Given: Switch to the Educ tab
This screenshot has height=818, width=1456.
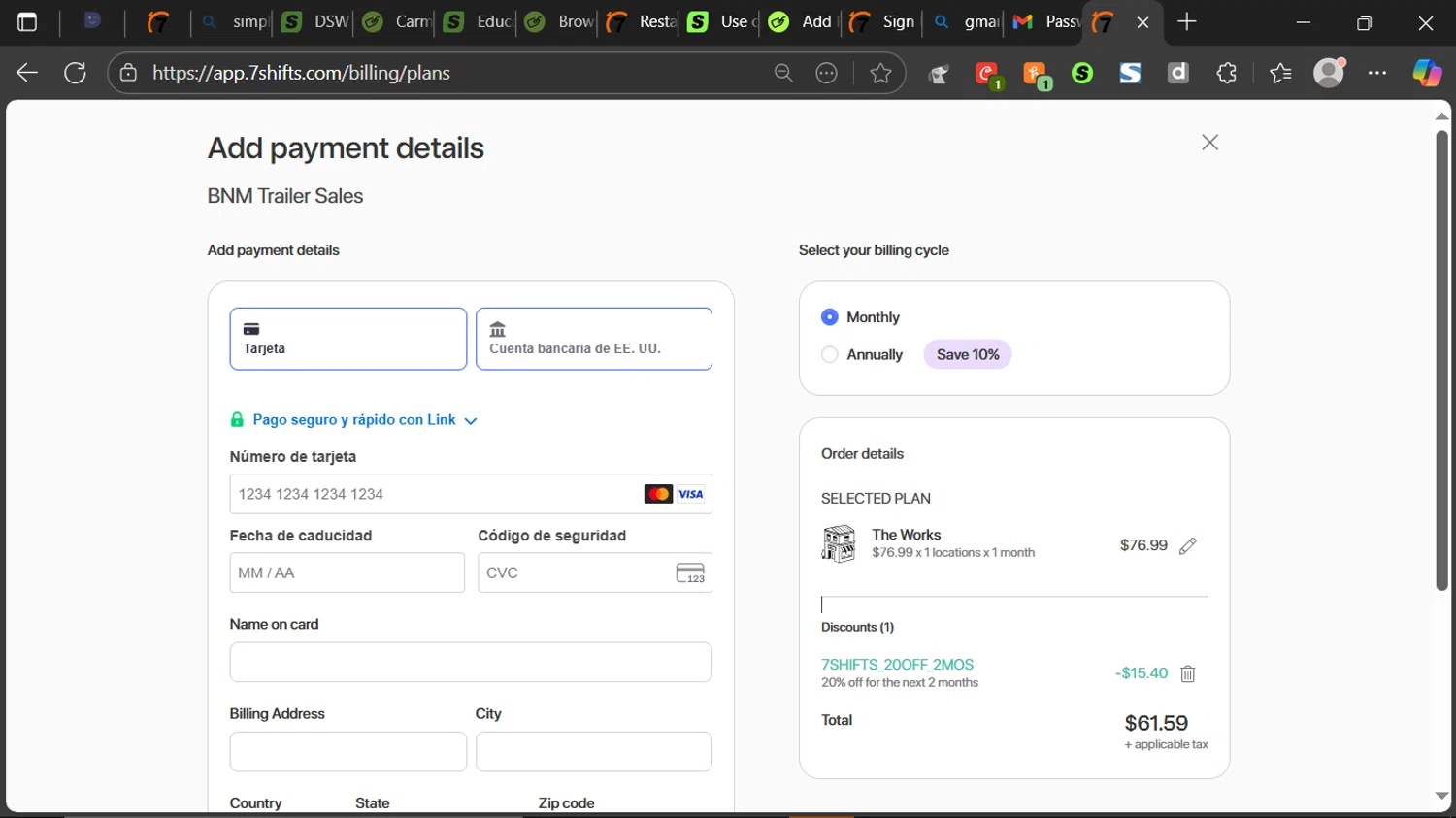Looking at the screenshot, I should pyautogui.click(x=476, y=22).
